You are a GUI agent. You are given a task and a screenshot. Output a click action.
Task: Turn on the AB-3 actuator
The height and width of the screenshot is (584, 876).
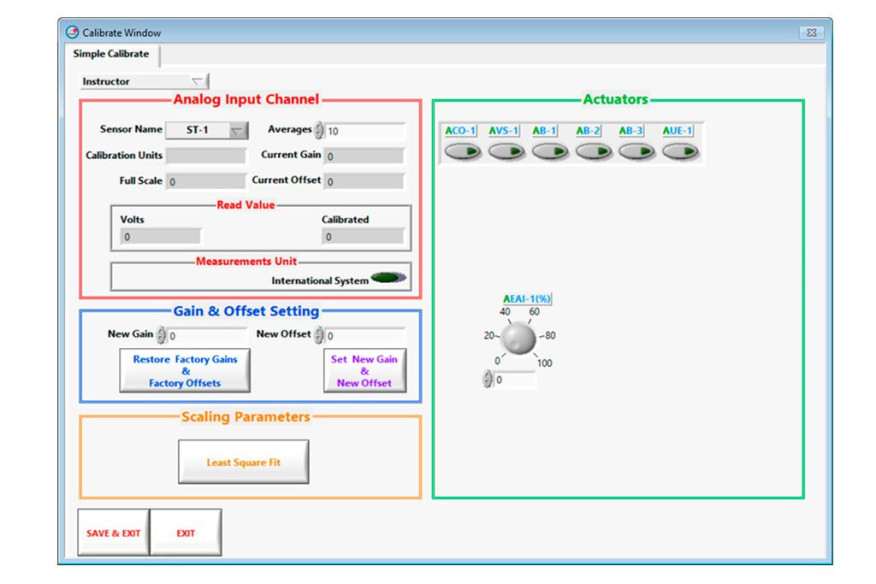(636, 152)
